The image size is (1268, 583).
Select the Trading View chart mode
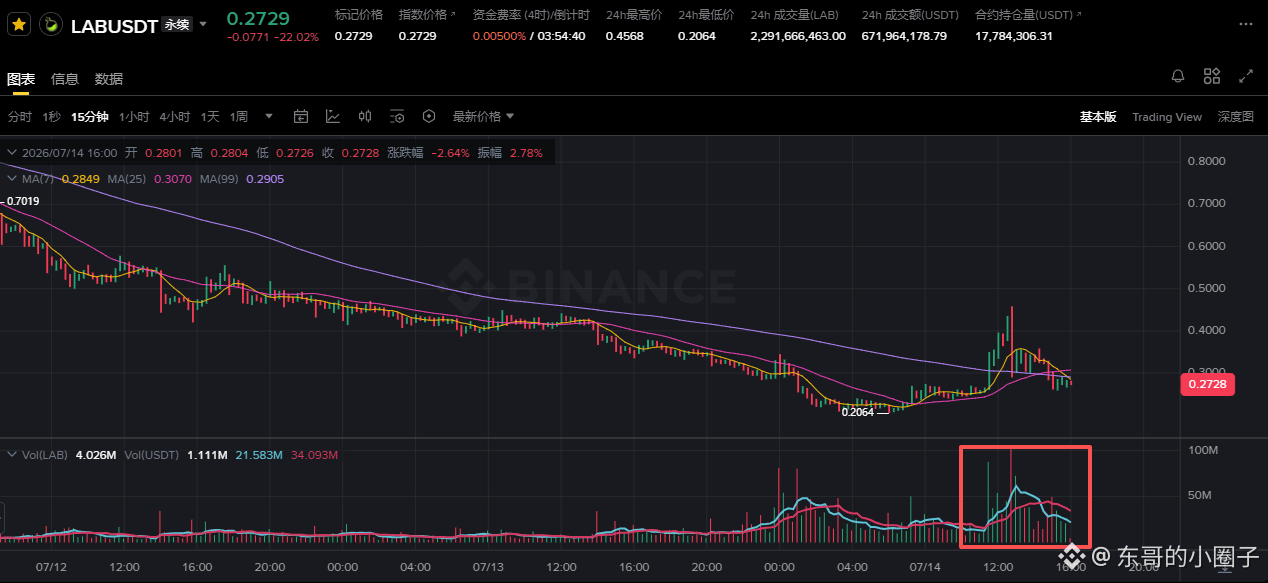click(1167, 117)
